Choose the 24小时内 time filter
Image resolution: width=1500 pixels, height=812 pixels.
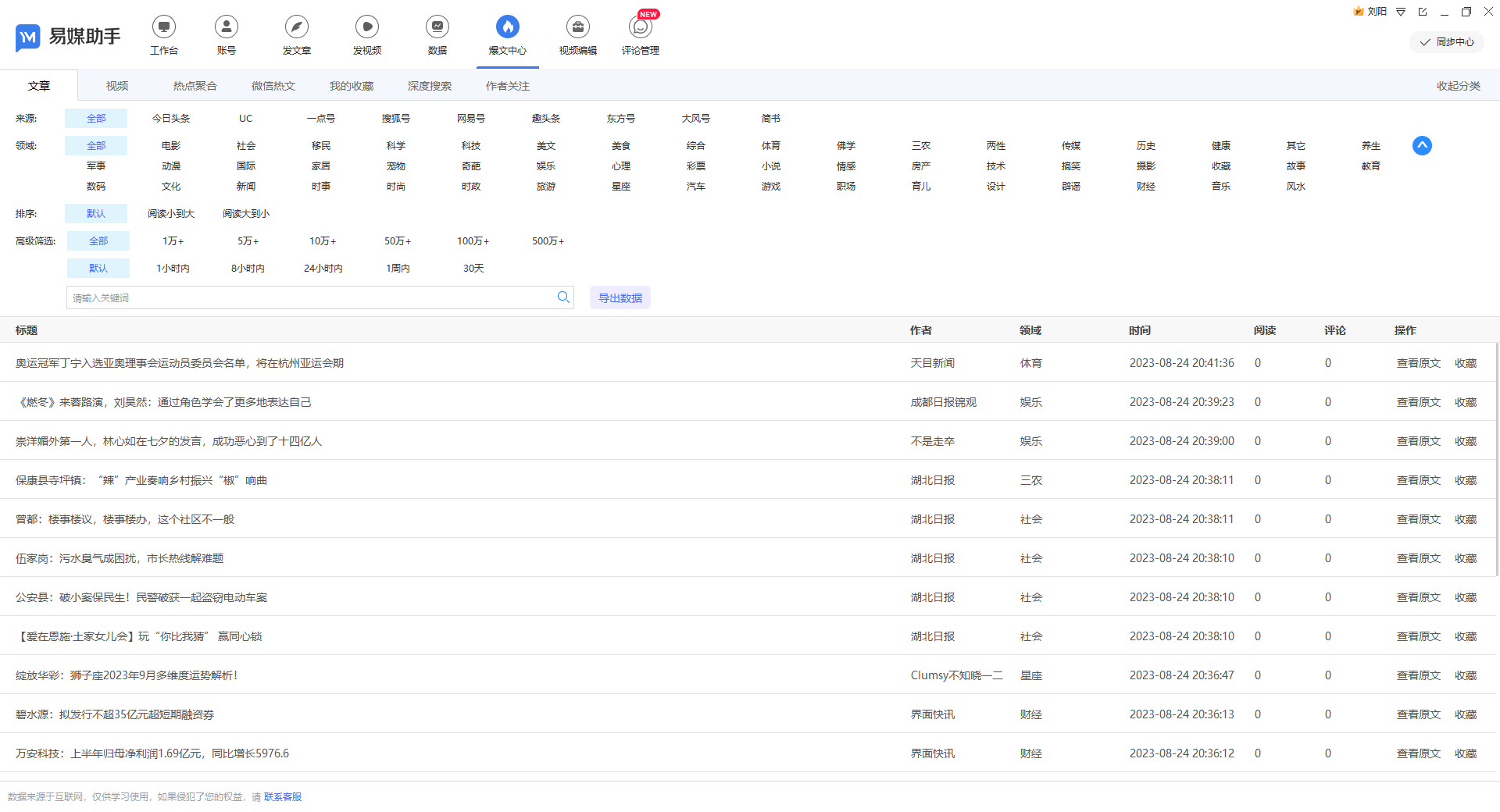323,269
